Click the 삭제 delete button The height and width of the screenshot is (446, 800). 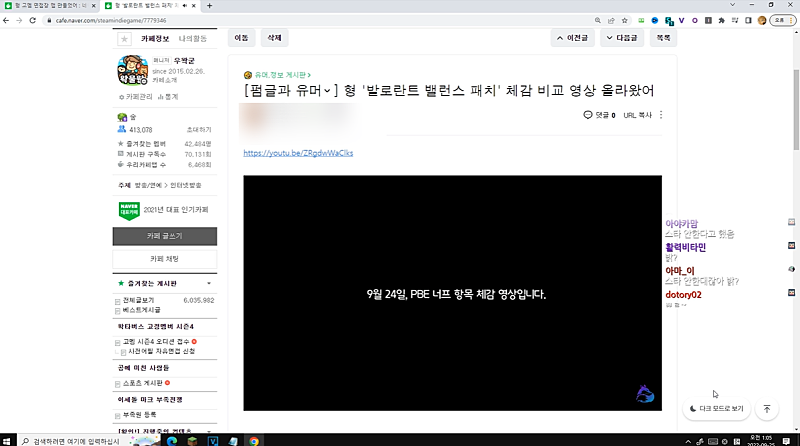pyautogui.click(x=273, y=38)
